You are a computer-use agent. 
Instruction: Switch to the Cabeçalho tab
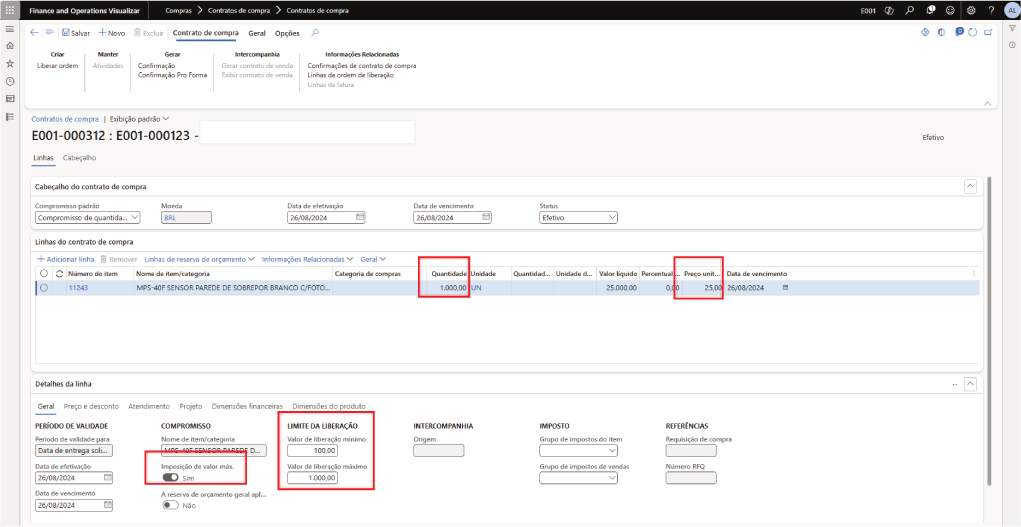point(79,158)
